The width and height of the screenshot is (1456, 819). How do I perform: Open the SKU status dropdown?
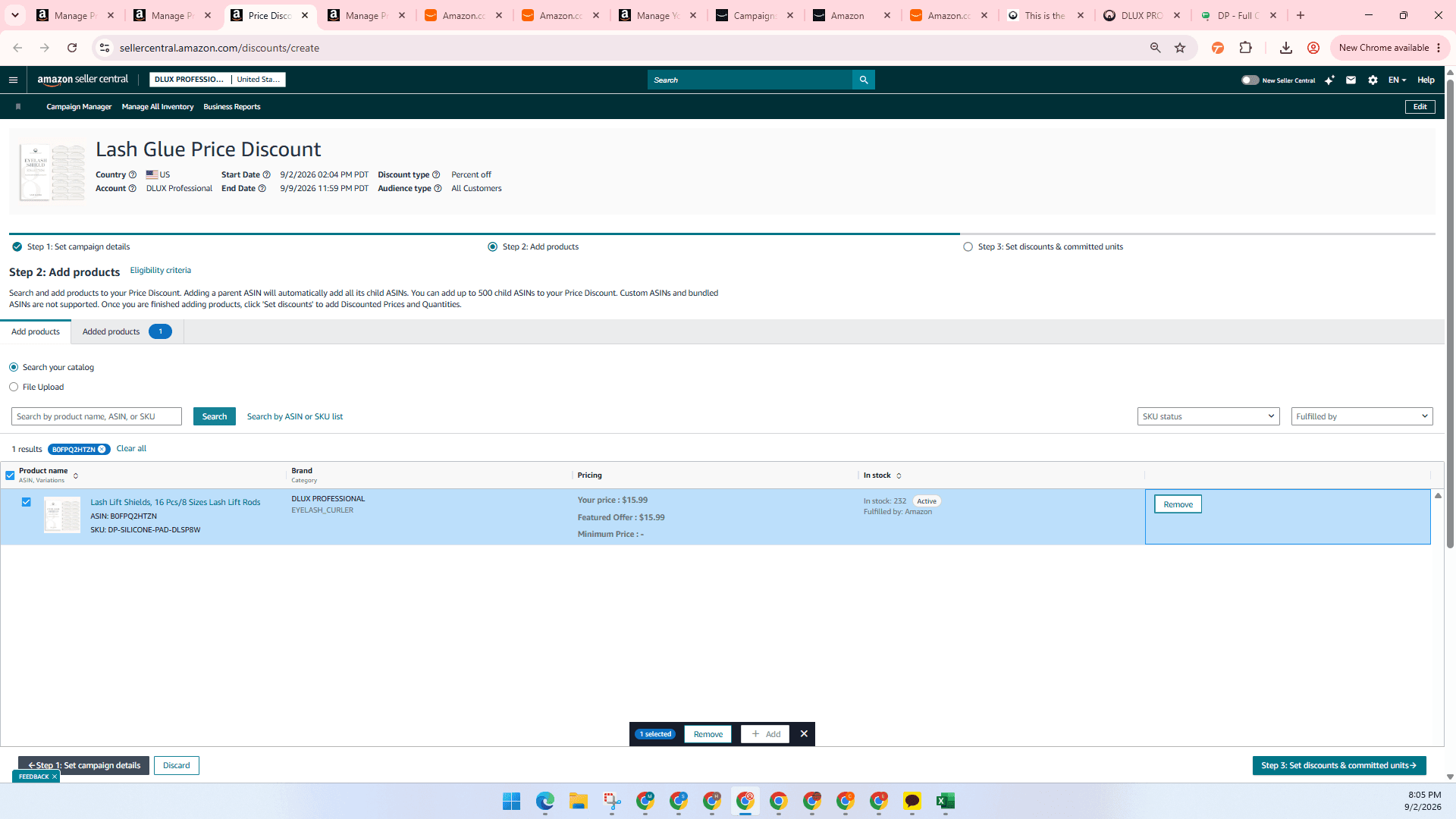[1208, 416]
